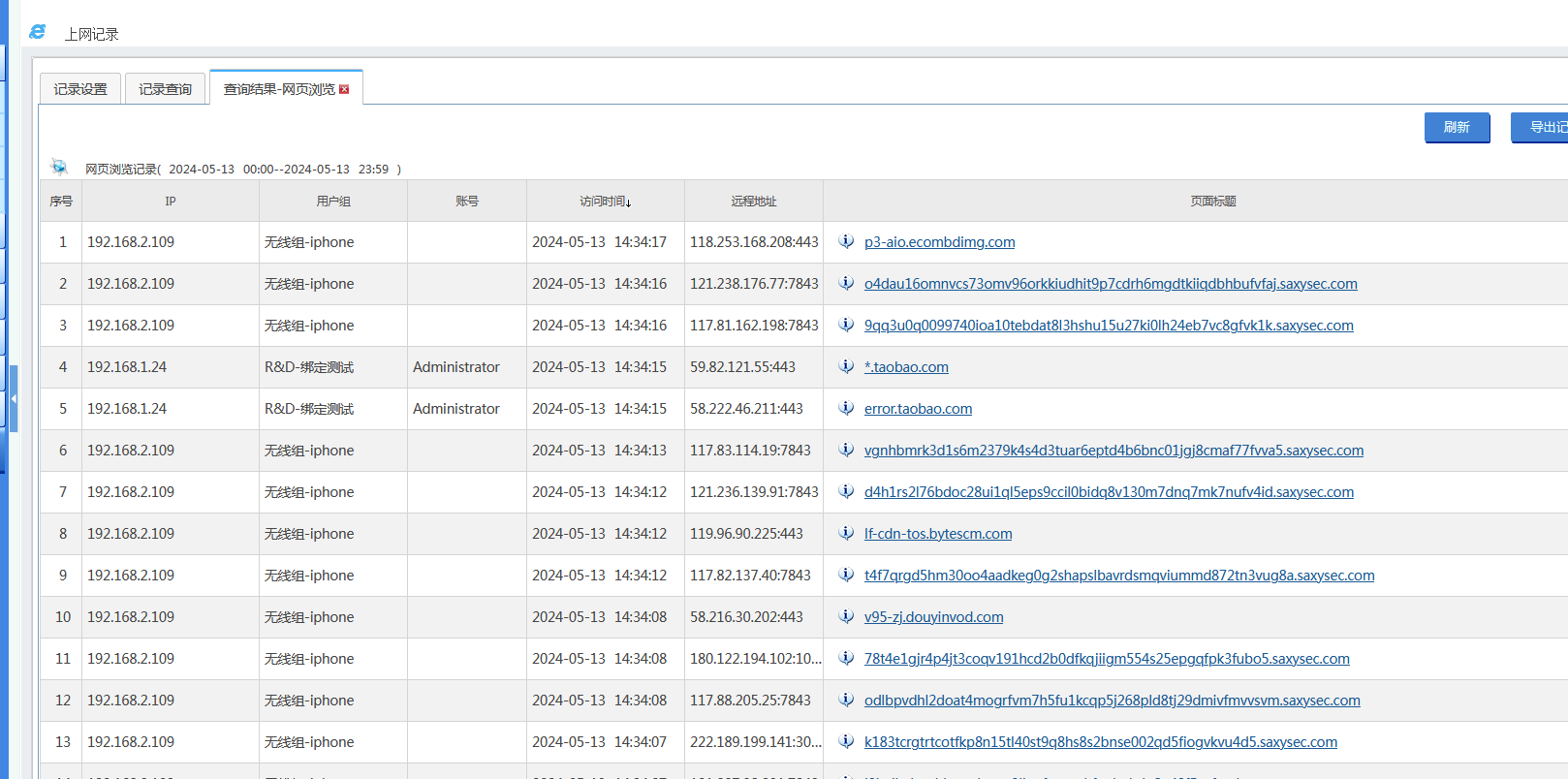
Task: Switch to the 记录设置 tab
Action: (x=80, y=89)
